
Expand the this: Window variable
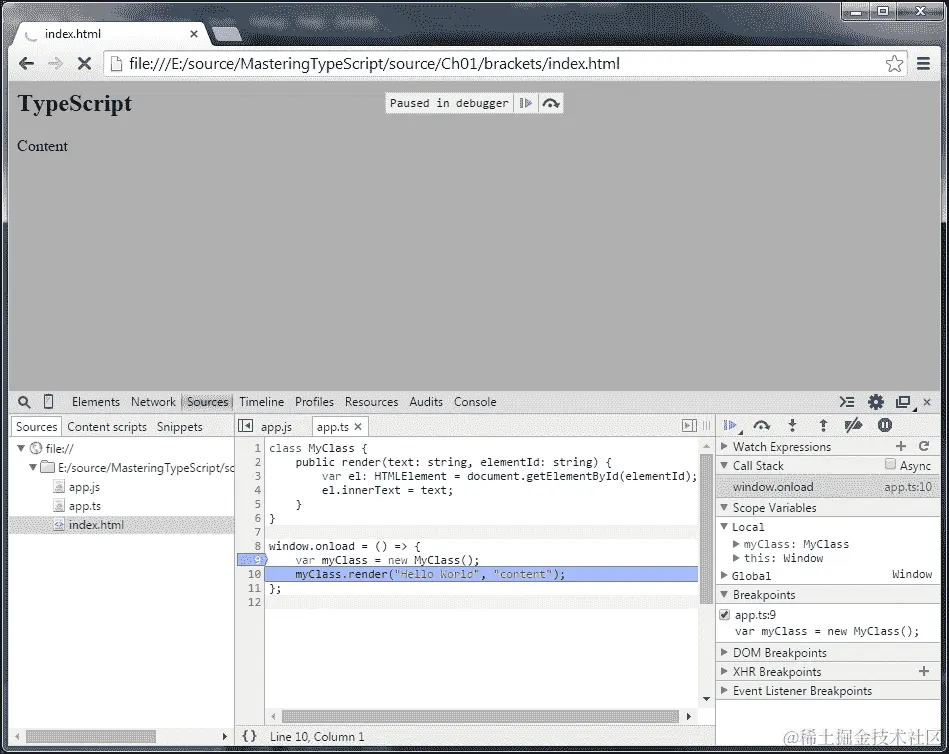coord(736,558)
